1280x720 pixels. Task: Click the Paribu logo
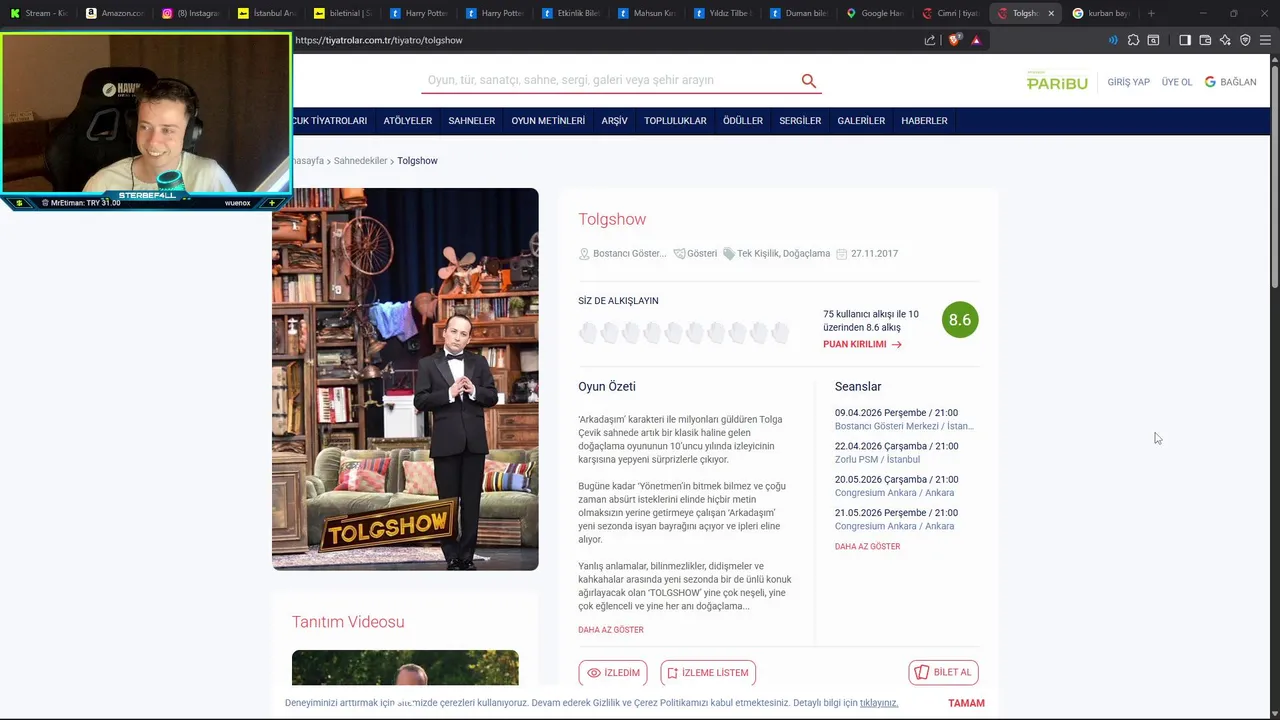tap(1057, 81)
